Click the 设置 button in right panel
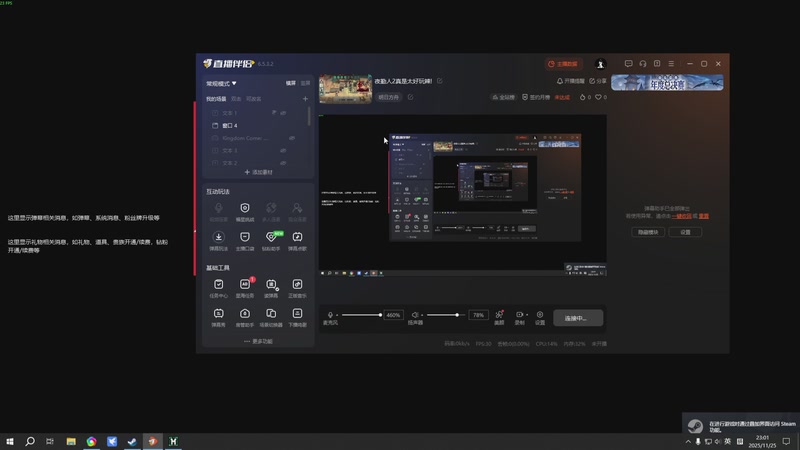This screenshot has width=800, height=450. pyautogui.click(x=685, y=232)
